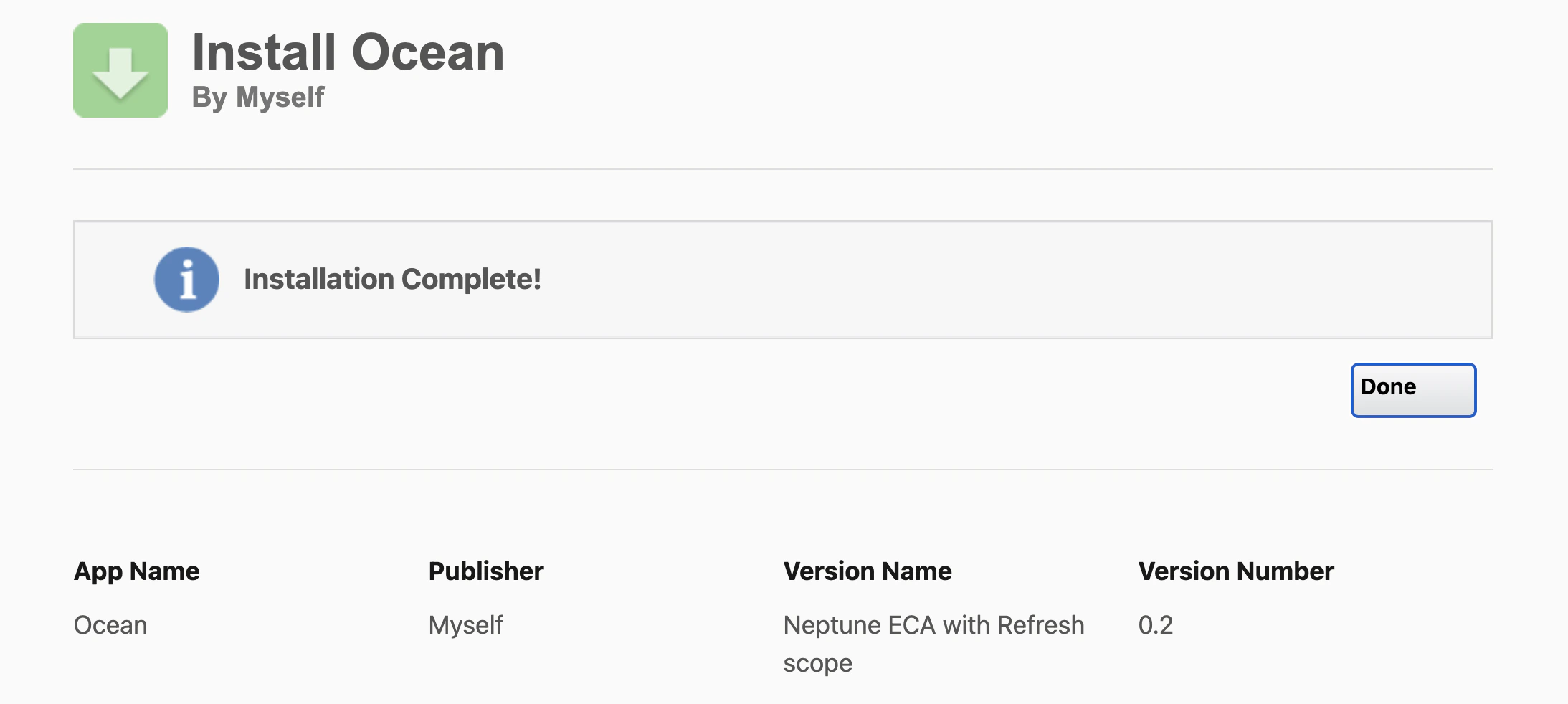The image size is (1568, 704).
Task: Click the Install Ocean heading
Action: [x=348, y=53]
